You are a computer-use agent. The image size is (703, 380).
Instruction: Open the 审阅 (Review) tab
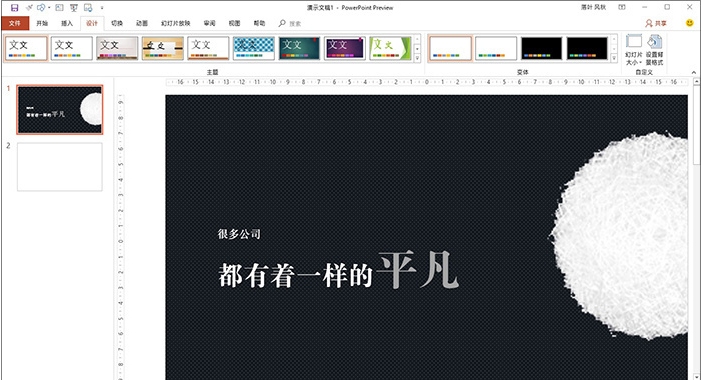pos(209,23)
